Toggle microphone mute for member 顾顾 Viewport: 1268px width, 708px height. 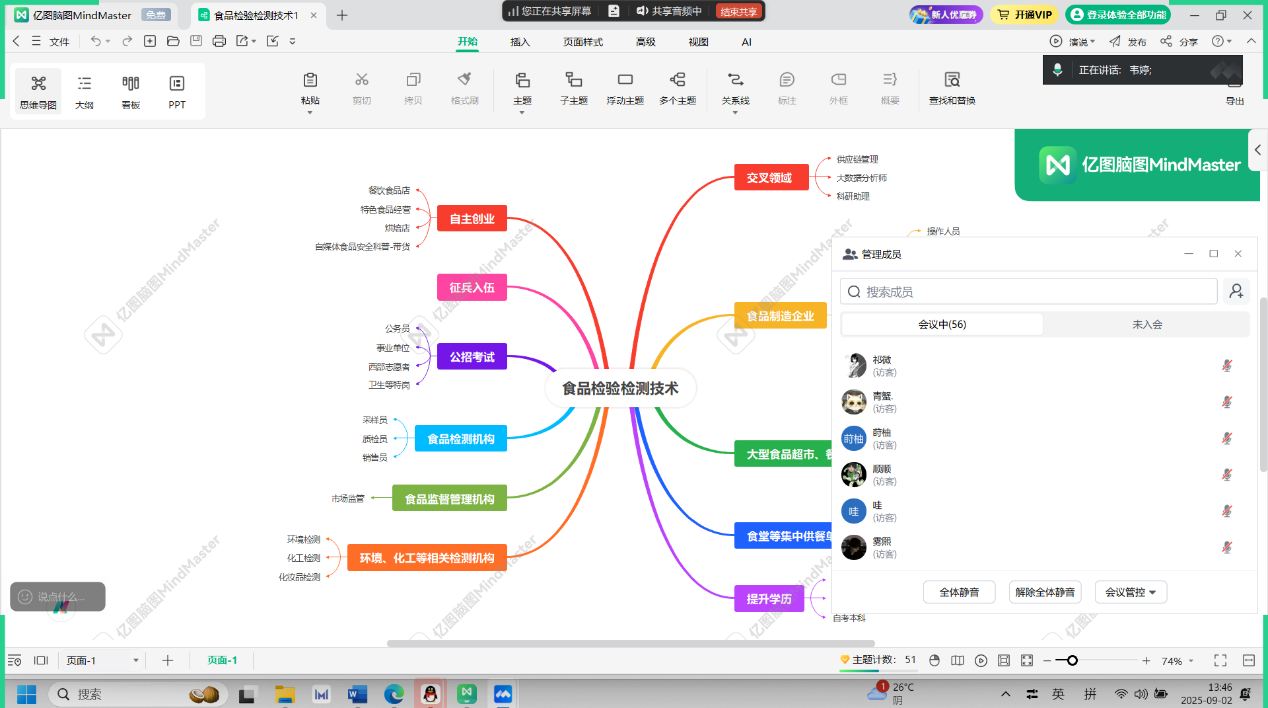click(x=1227, y=475)
